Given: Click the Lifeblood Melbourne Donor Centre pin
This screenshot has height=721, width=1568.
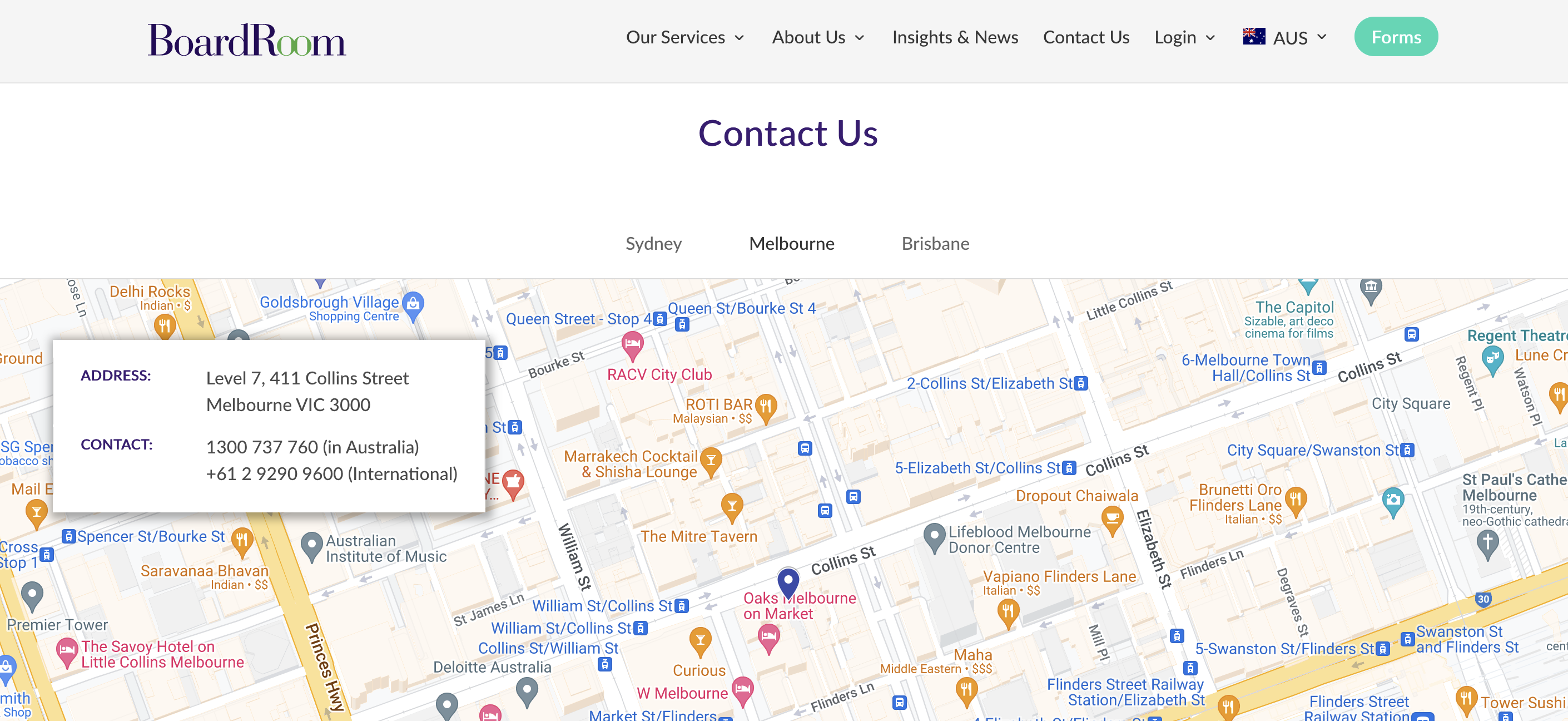Looking at the screenshot, I should [x=934, y=539].
